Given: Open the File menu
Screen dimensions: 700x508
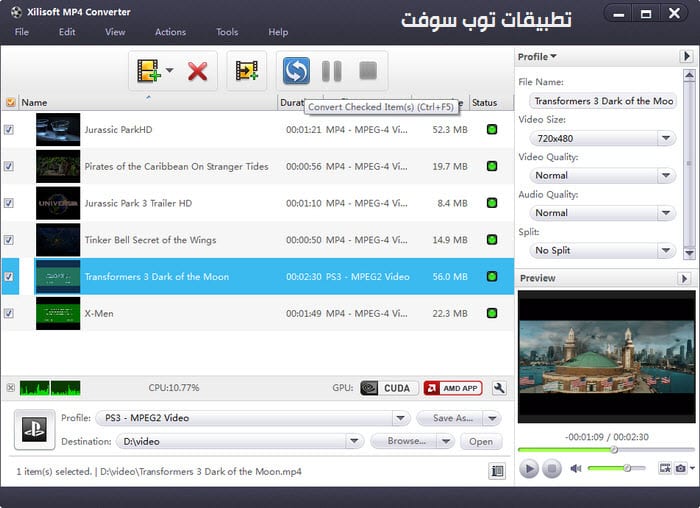Looking at the screenshot, I should tap(21, 32).
